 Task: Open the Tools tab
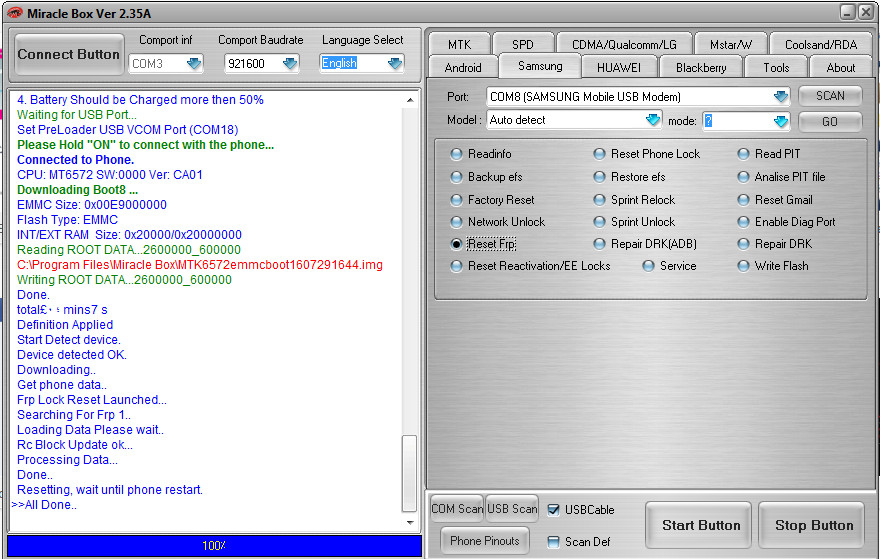click(x=776, y=67)
